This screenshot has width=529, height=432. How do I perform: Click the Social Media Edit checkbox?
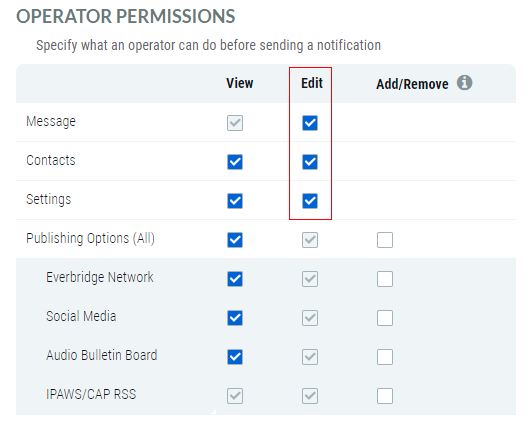(310, 318)
